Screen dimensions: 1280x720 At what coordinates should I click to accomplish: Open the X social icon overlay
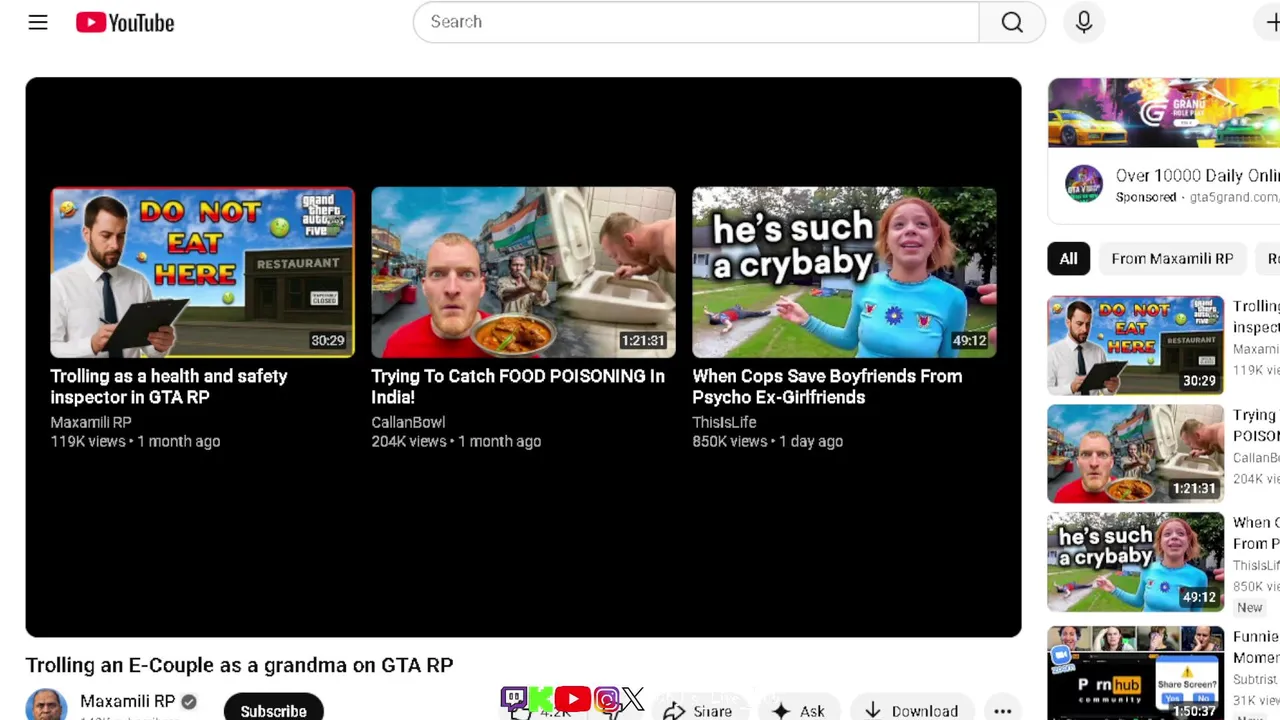633,699
